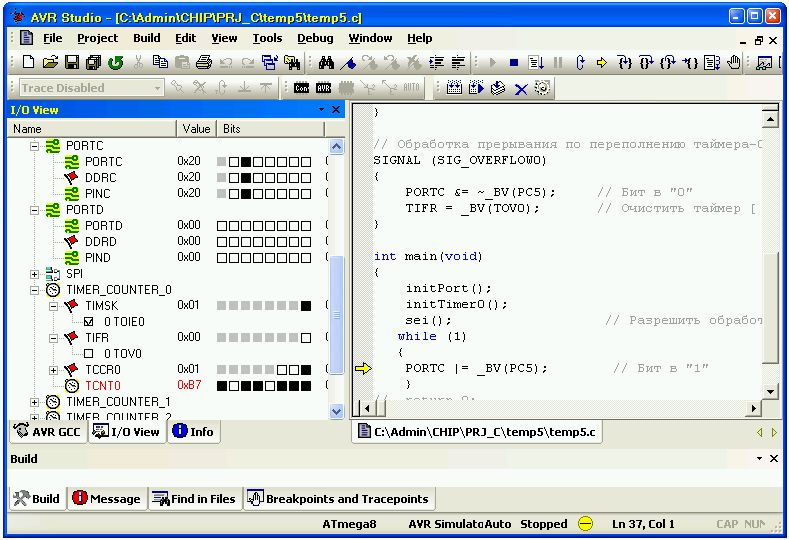Click the Step Into debug icon
This screenshot has height=540, width=789.
pyautogui.click(x=624, y=62)
